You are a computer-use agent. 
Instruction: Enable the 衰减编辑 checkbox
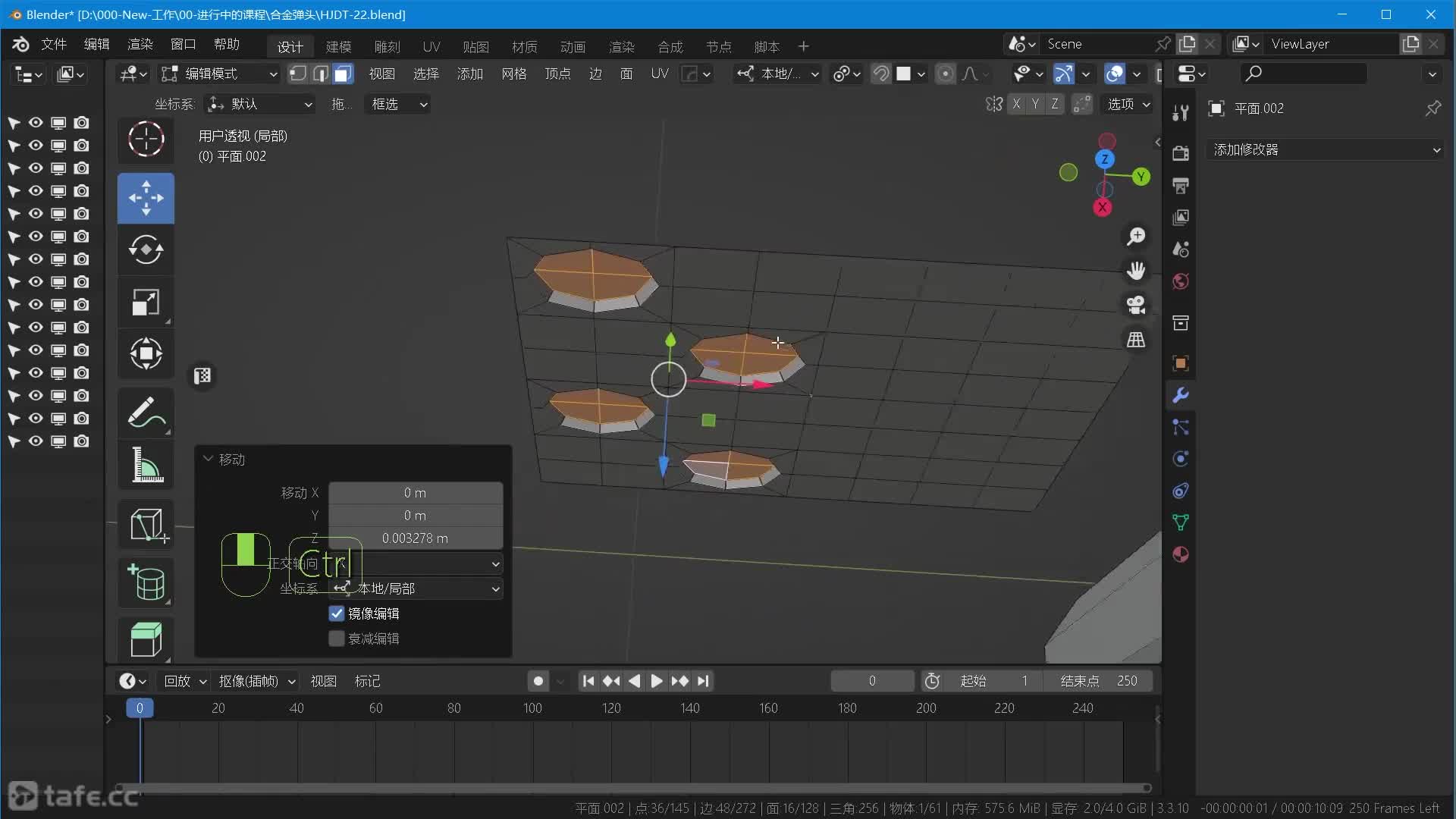point(337,639)
